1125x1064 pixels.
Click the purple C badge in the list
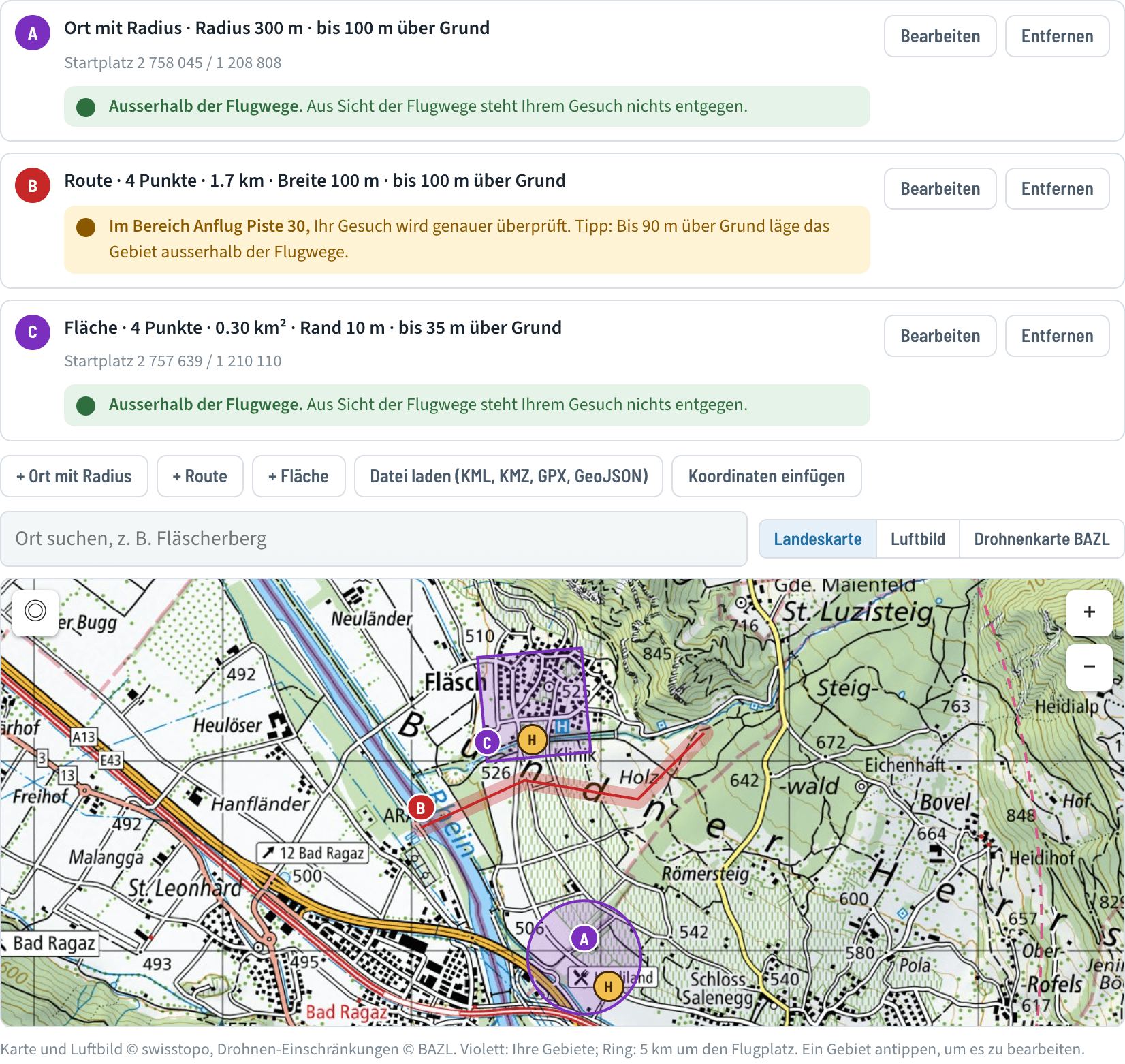(33, 332)
